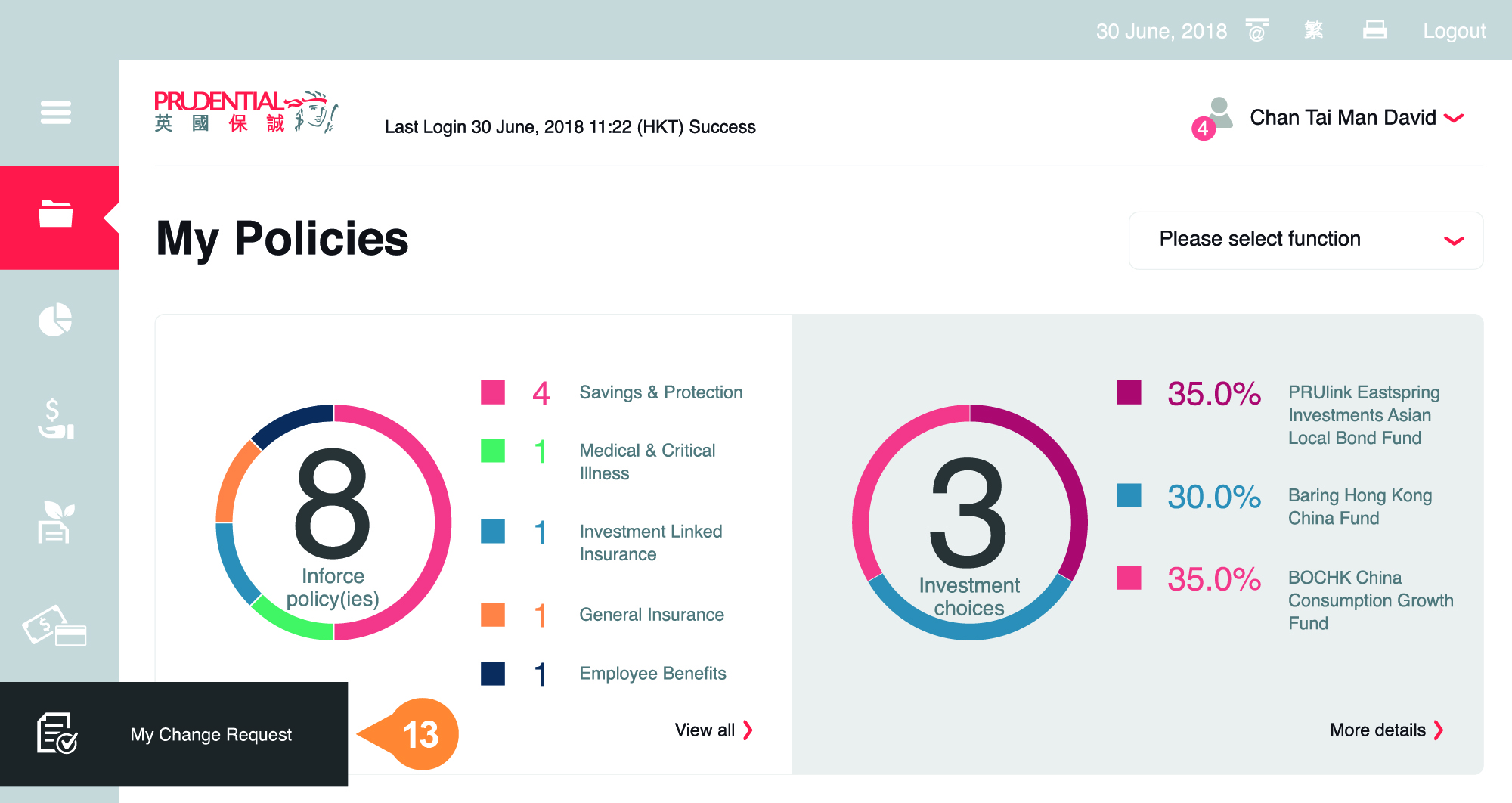Switch language to Traditional Chinese

click(x=1314, y=30)
